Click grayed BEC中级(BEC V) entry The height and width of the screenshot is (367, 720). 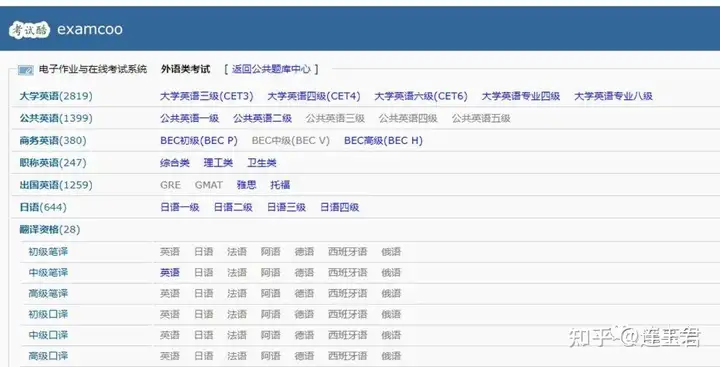click(291, 141)
